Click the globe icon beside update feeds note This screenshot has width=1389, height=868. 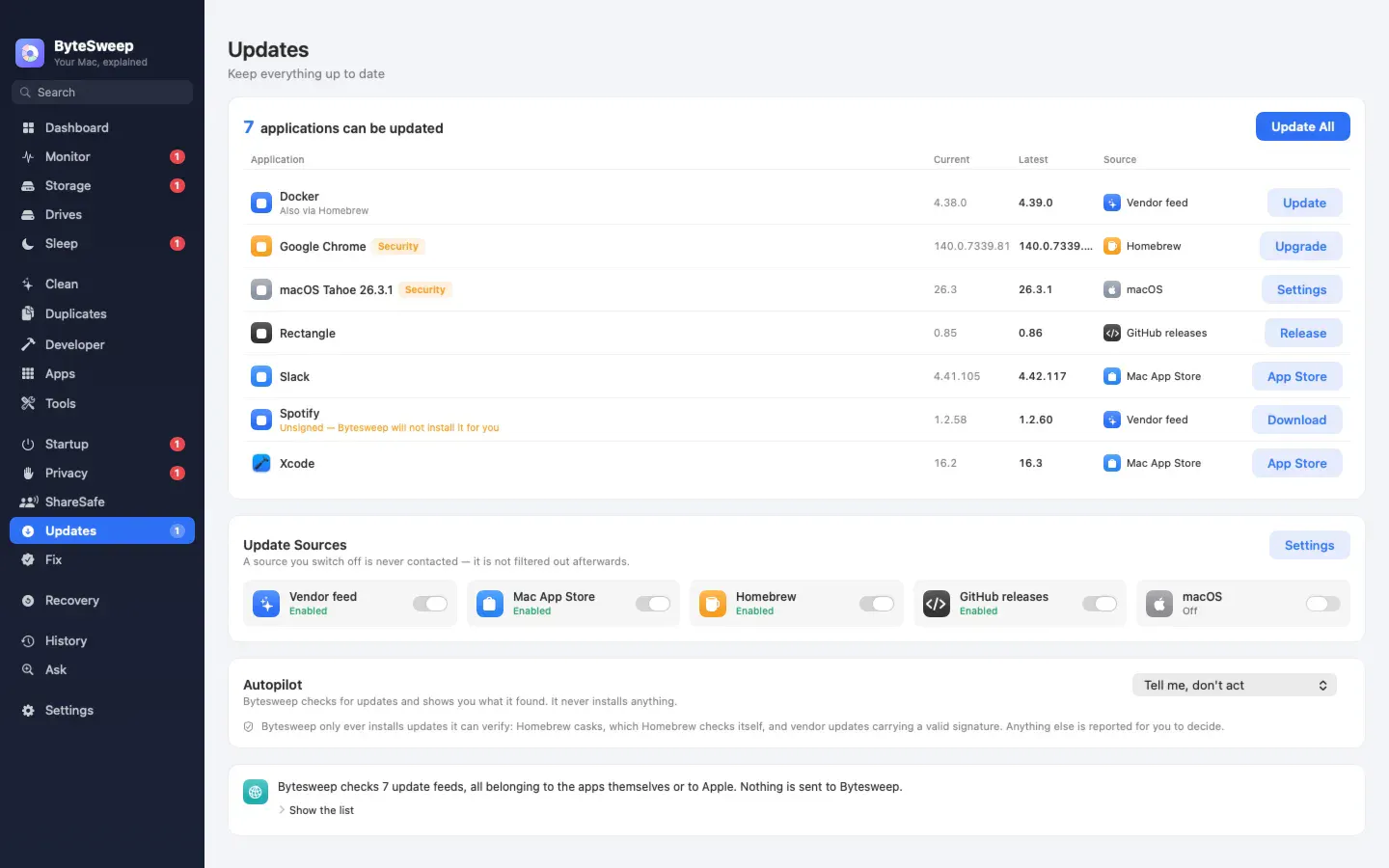coord(256,792)
